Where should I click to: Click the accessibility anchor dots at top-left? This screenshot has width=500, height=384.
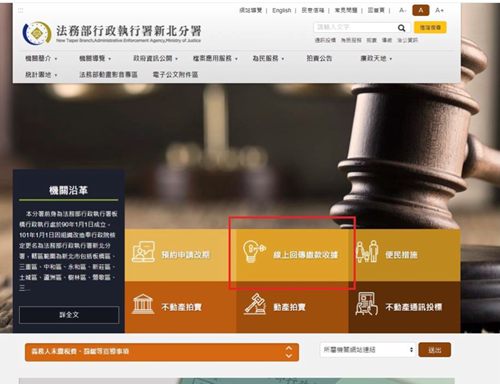[x=20, y=11]
